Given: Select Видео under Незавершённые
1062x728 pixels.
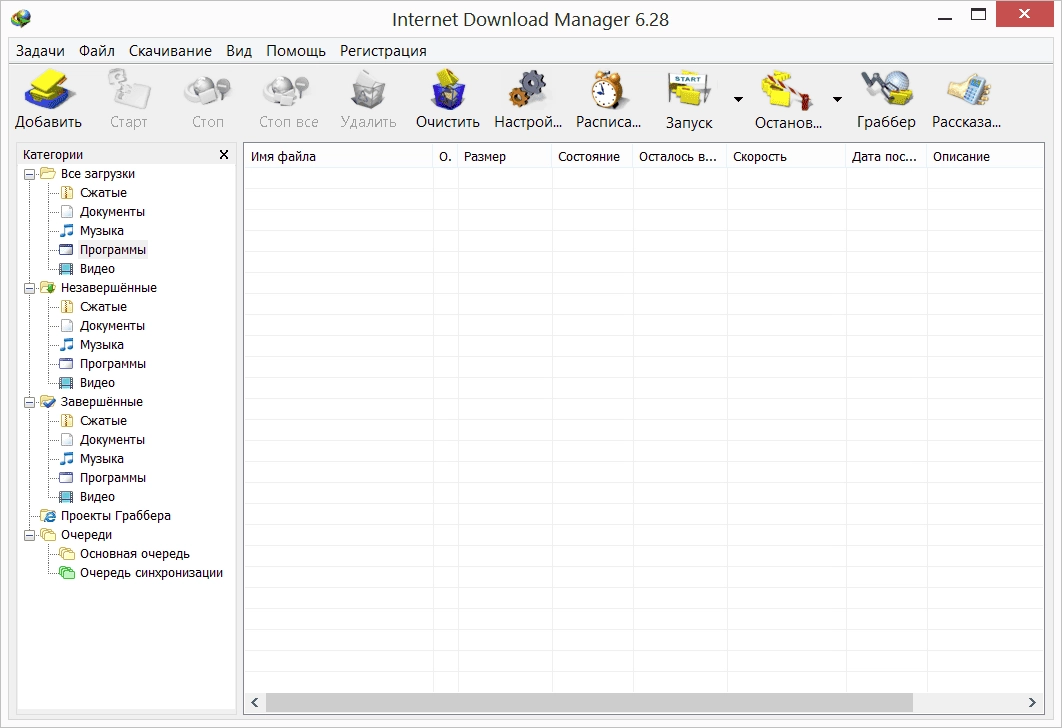Looking at the screenshot, I should tap(97, 383).
